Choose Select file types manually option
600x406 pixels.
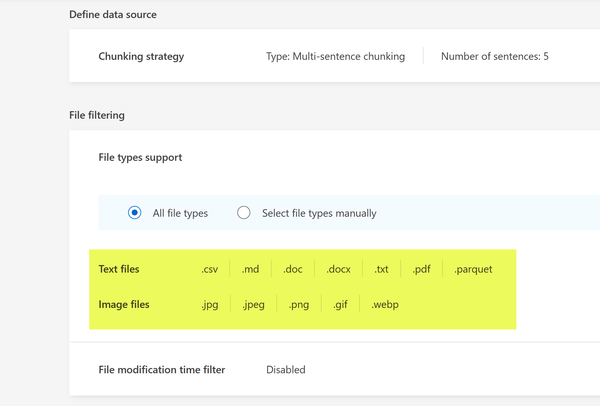(243, 213)
